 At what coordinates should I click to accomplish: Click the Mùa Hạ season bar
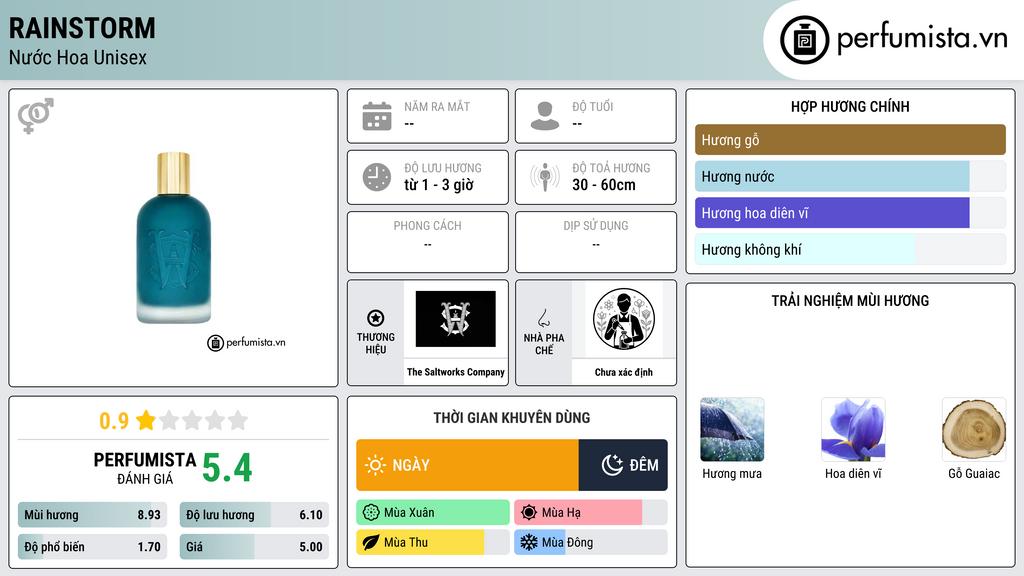(x=590, y=513)
